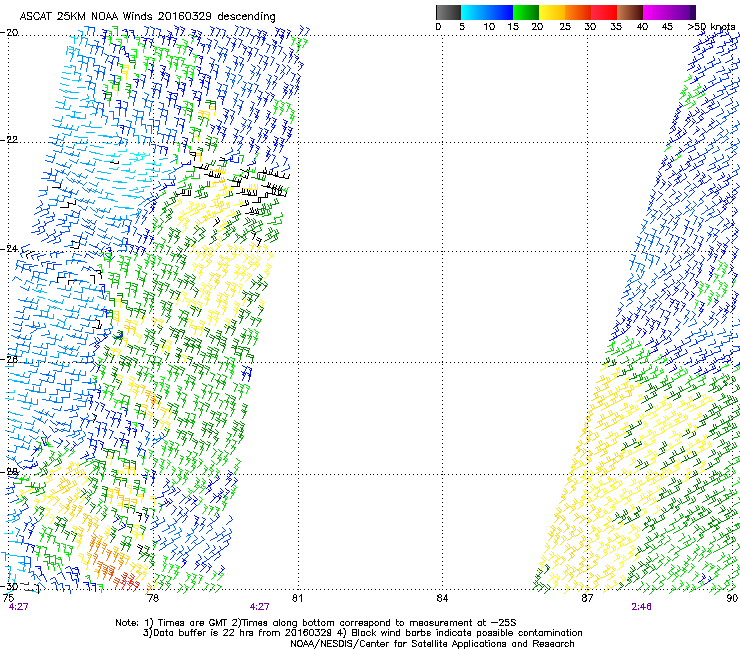Image resolution: width=740 pixels, height=650 pixels.
Task: Click the "45" label under the color scale
Action: (667, 26)
